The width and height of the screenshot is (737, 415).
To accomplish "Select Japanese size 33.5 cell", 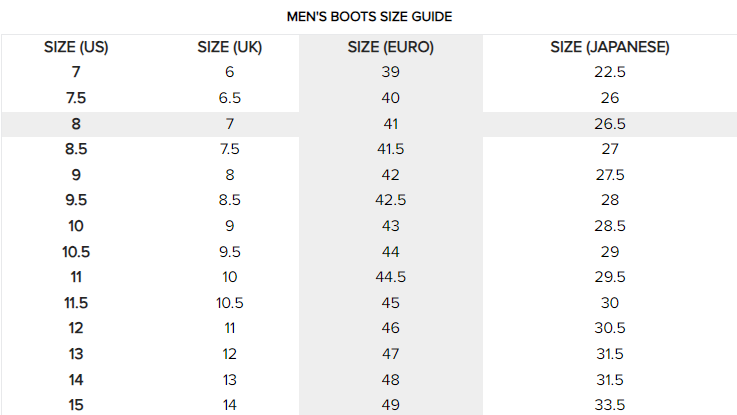I will (610, 404).
